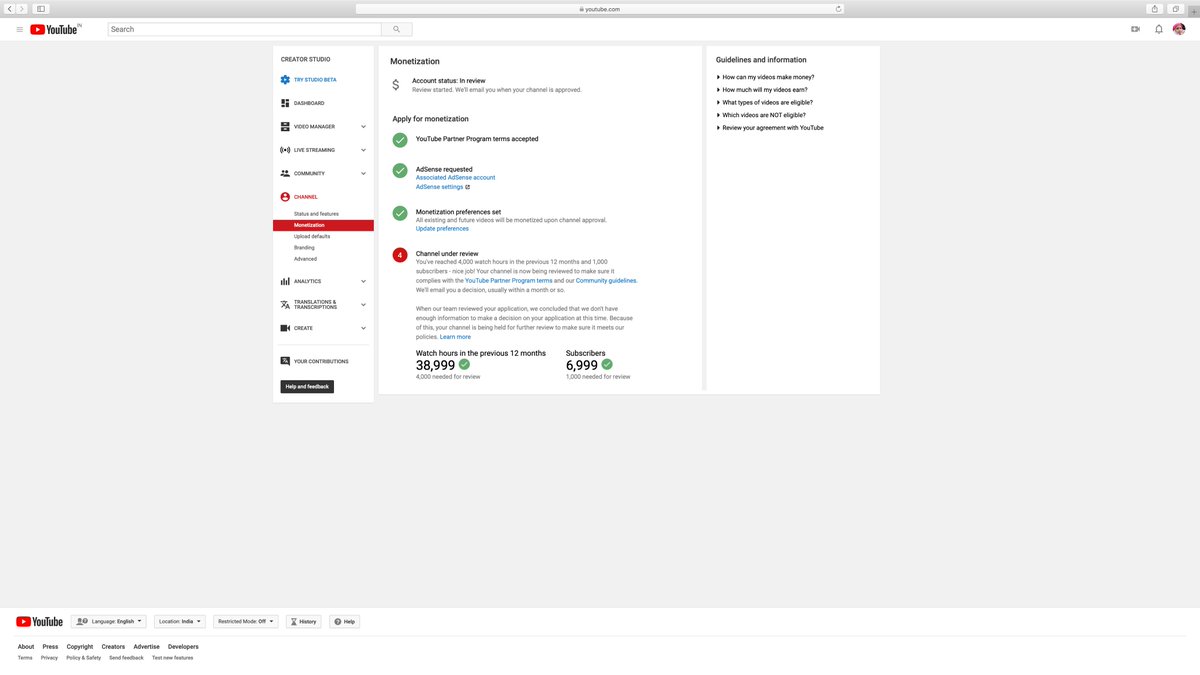The height and width of the screenshot is (675, 1200).
Task: Click Help and feedback button
Action: tap(307, 386)
